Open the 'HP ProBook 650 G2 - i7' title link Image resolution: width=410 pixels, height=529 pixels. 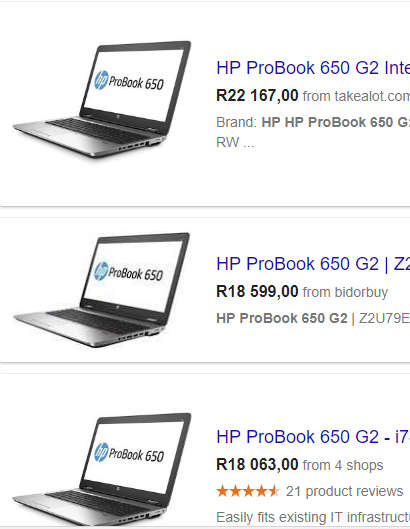pyautogui.click(x=313, y=437)
